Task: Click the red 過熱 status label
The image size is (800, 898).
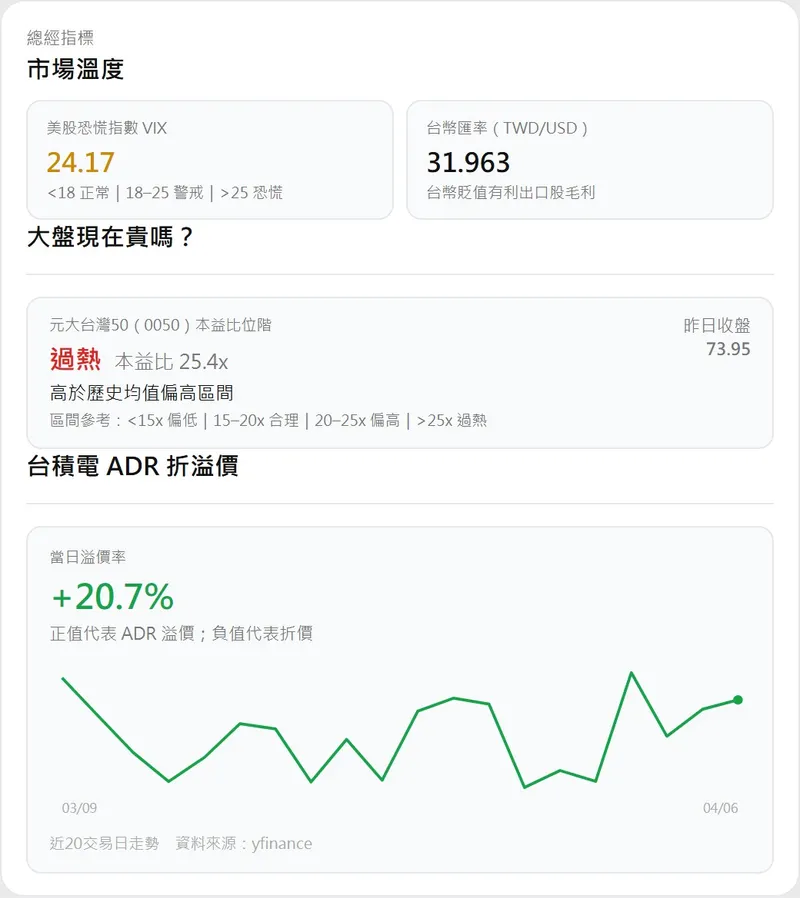Action: pos(75,359)
